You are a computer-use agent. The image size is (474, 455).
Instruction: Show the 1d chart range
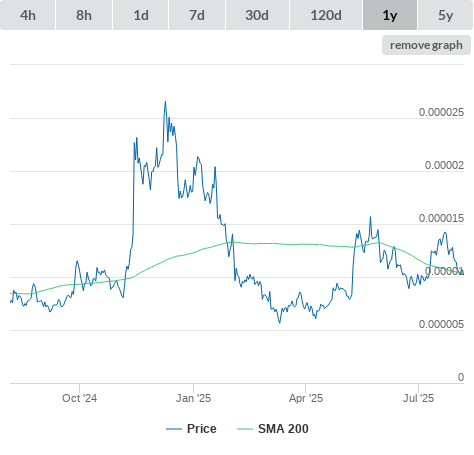pyautogui.click(x=141, y=15)
